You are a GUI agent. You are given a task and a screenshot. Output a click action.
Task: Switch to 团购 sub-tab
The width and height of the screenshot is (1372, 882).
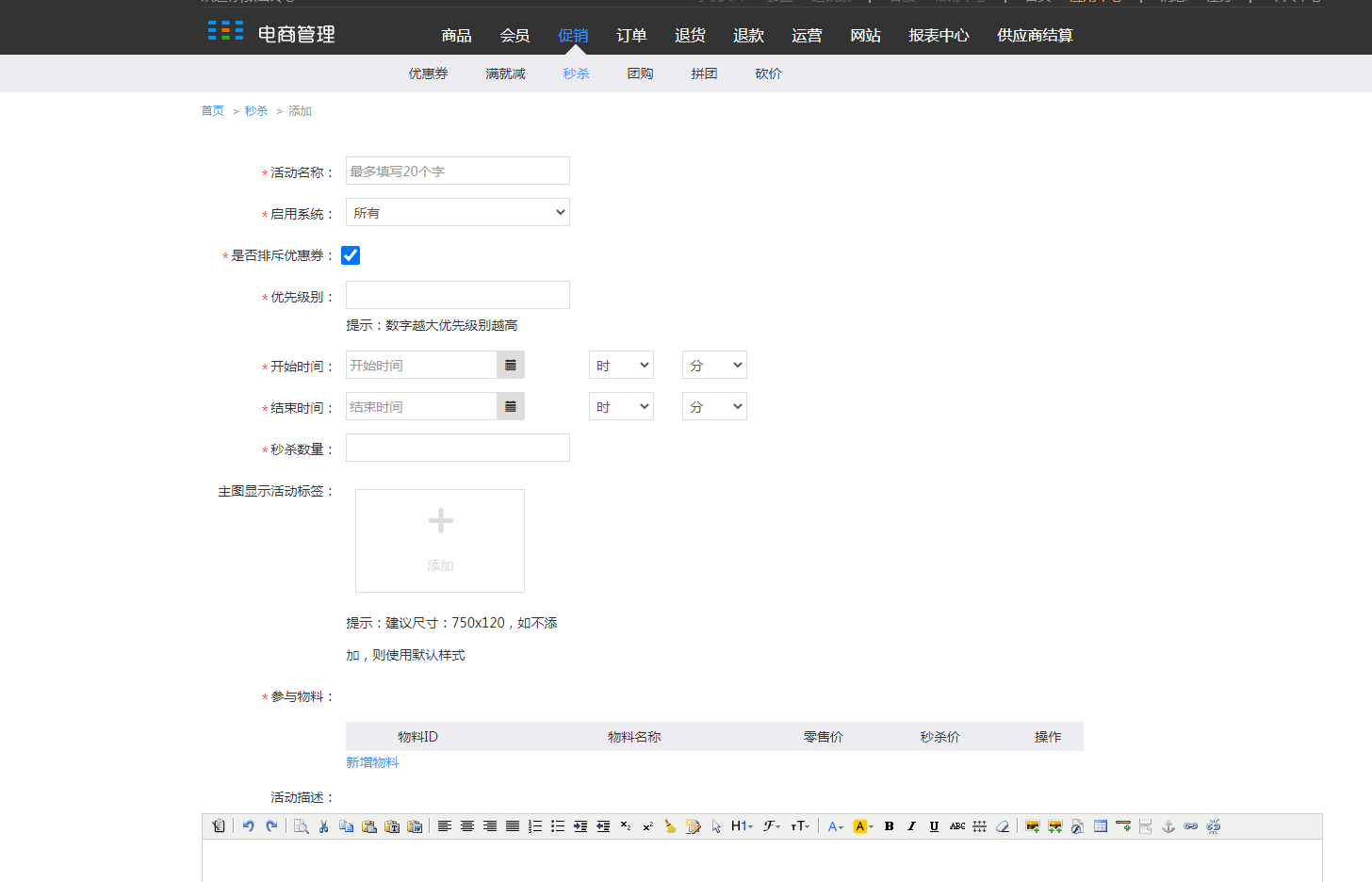click(x=640, y=73)
